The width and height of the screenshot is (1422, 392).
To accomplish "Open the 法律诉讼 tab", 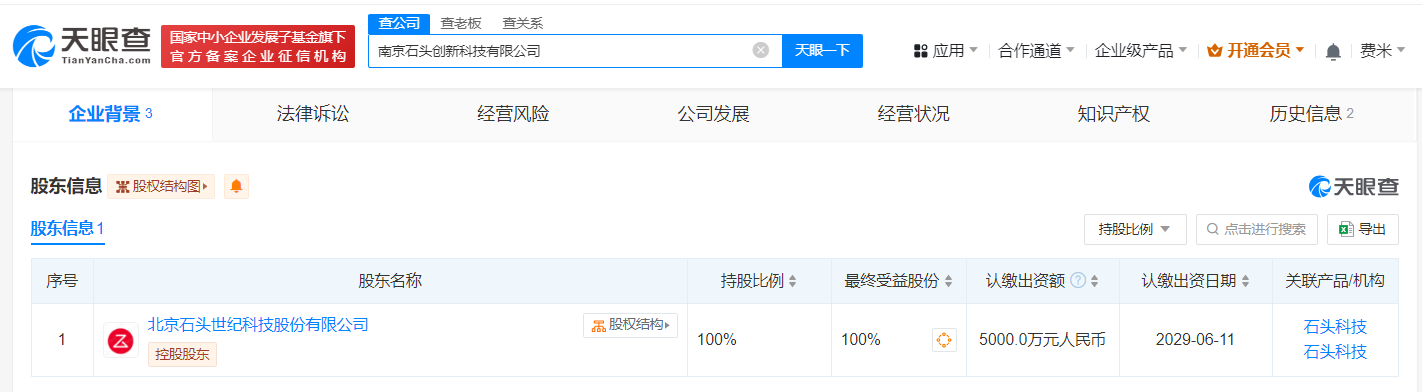I will (313, 114).
